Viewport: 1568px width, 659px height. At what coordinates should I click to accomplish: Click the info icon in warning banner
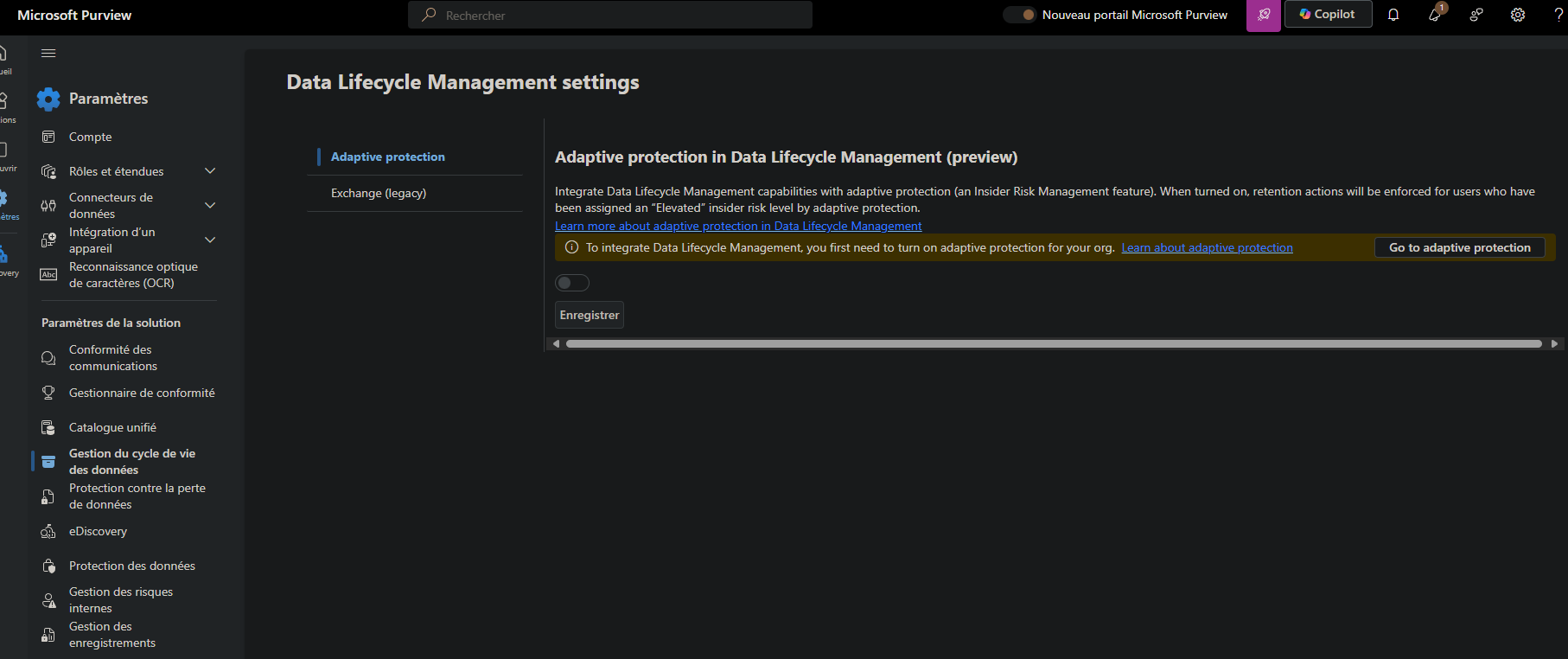click(571, 247)
